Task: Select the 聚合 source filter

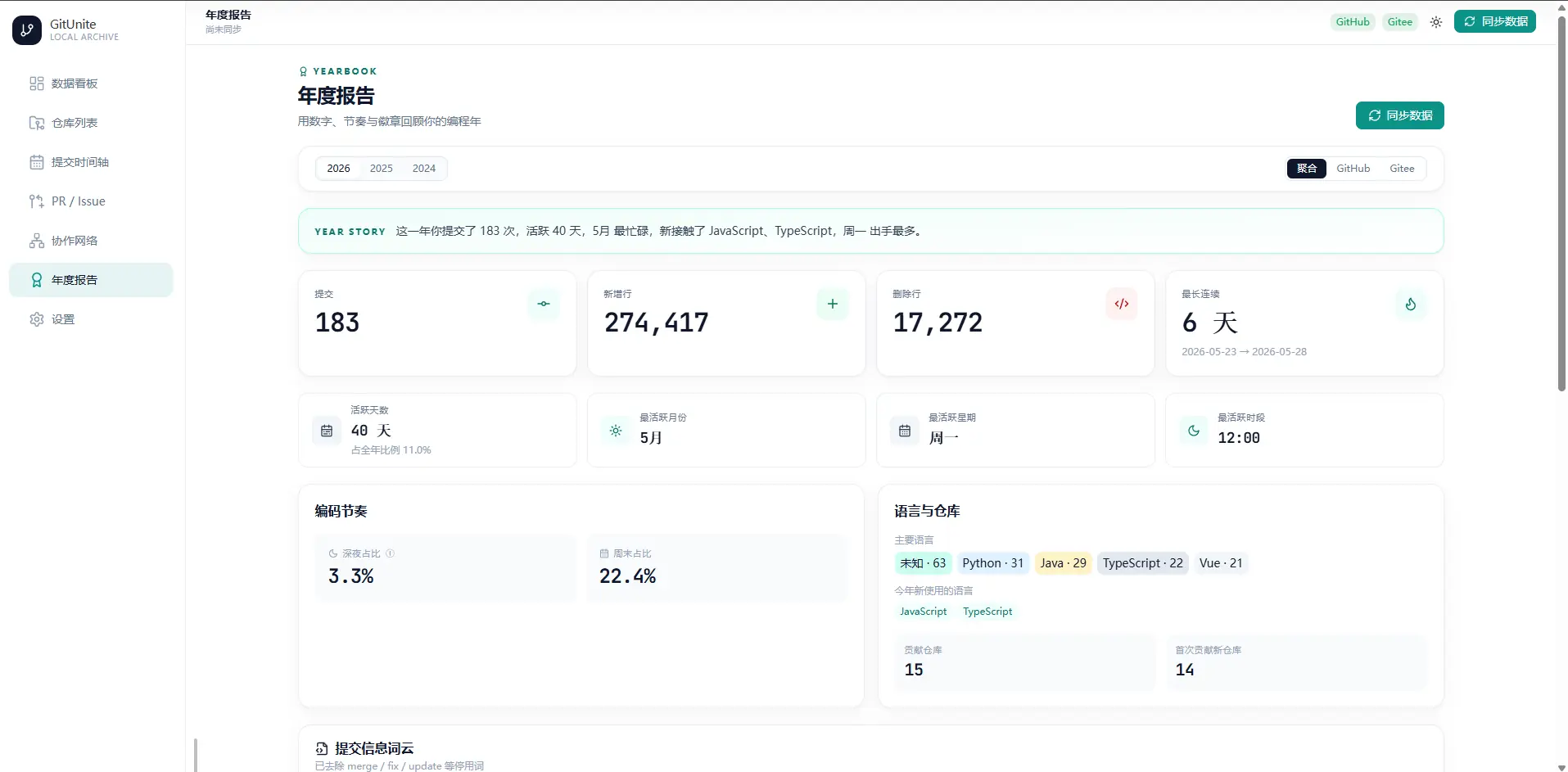Action: tap(1307, 169)
